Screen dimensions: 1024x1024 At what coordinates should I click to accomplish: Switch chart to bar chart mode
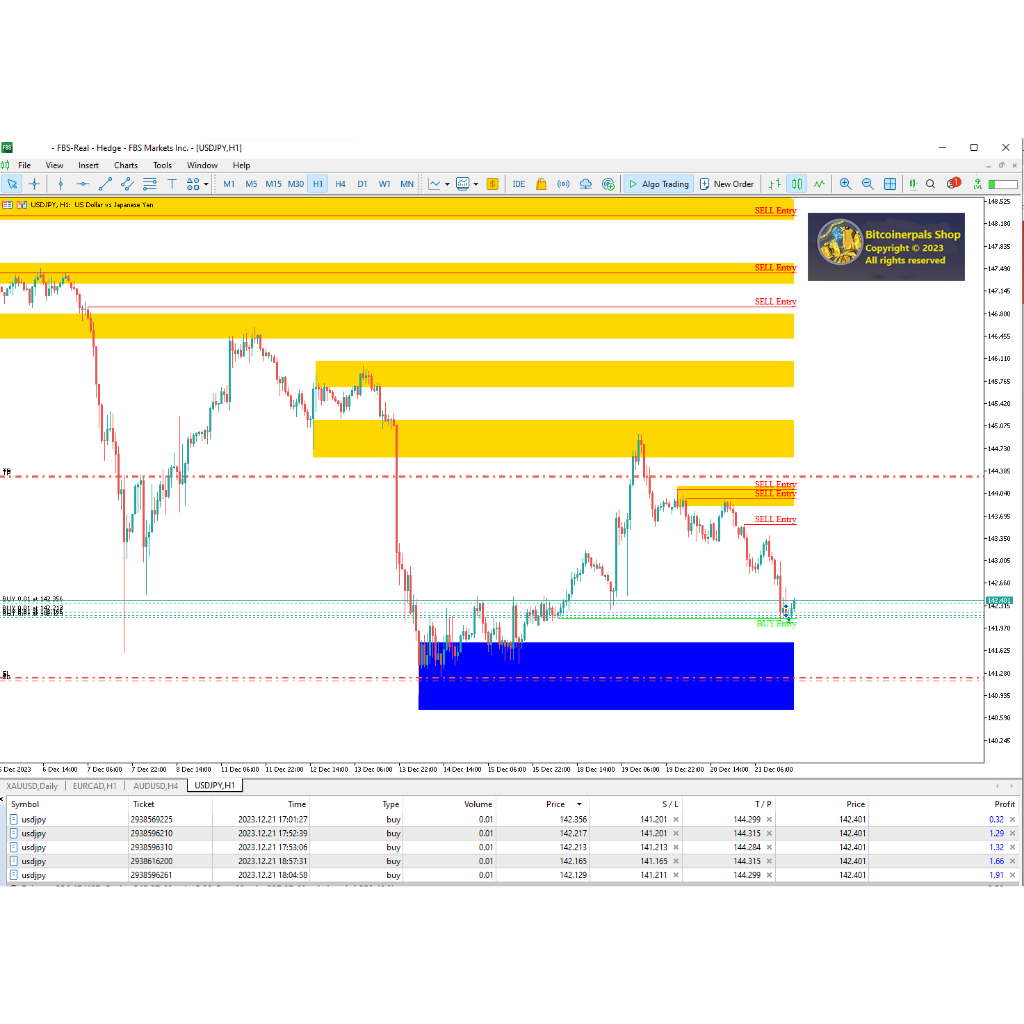pos(775,184)
